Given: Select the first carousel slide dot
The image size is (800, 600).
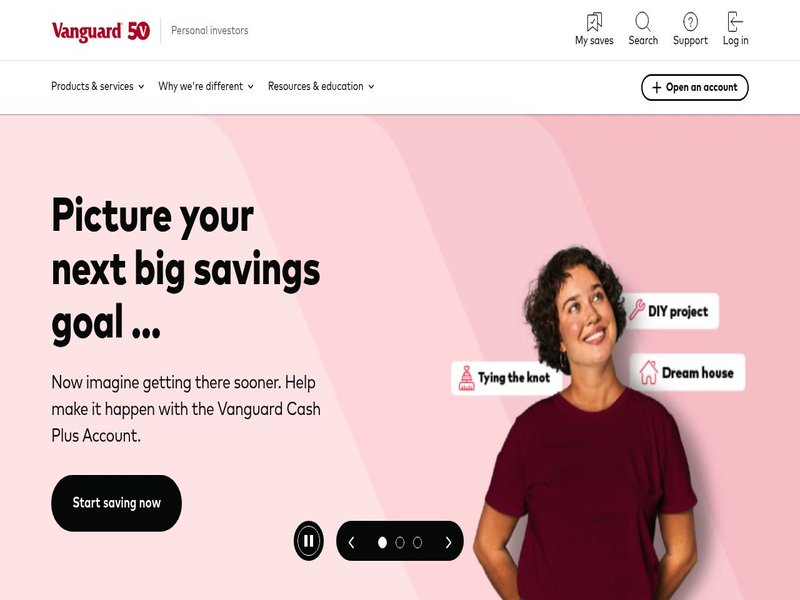Looking at the screenshot, I should 382,542.
